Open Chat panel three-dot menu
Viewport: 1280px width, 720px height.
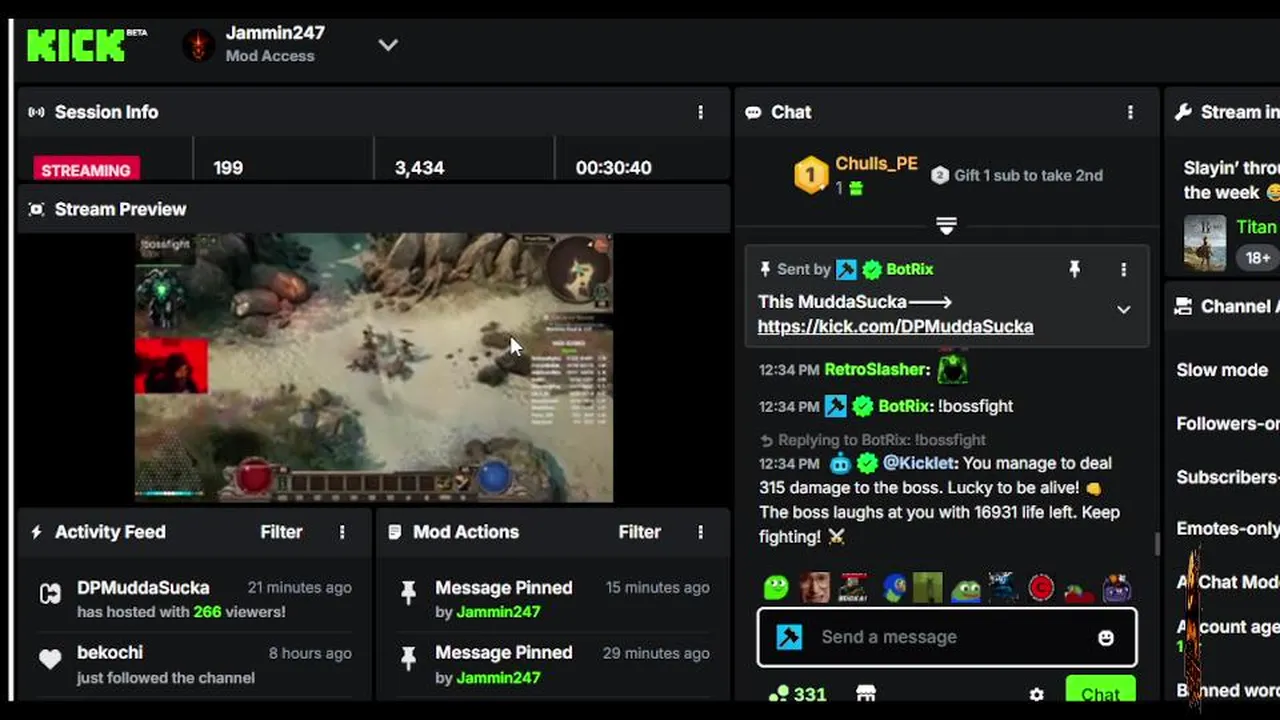tap(1130, 112)
